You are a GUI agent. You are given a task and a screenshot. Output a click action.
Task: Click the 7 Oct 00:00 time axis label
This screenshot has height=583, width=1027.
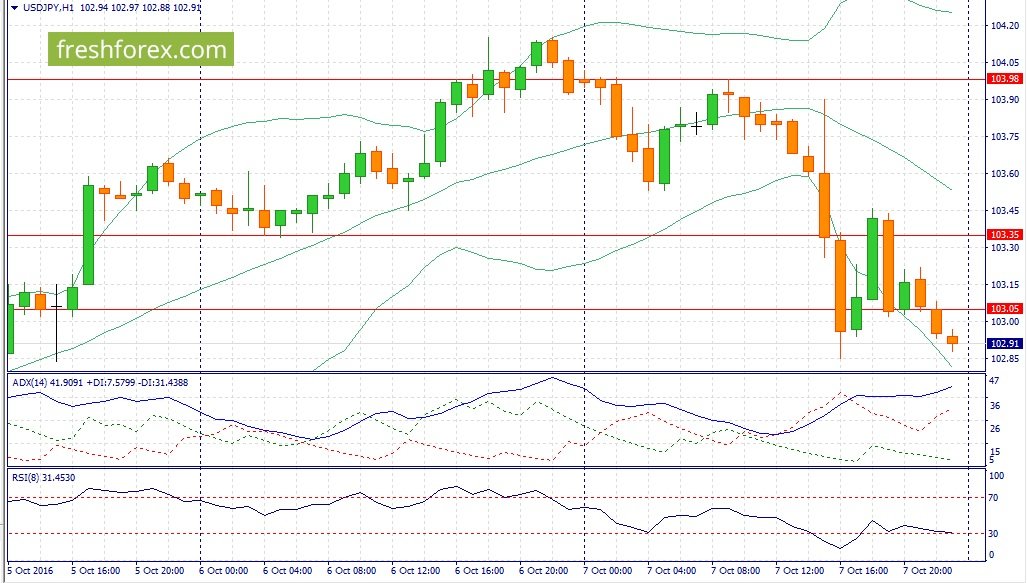(608, 571)
